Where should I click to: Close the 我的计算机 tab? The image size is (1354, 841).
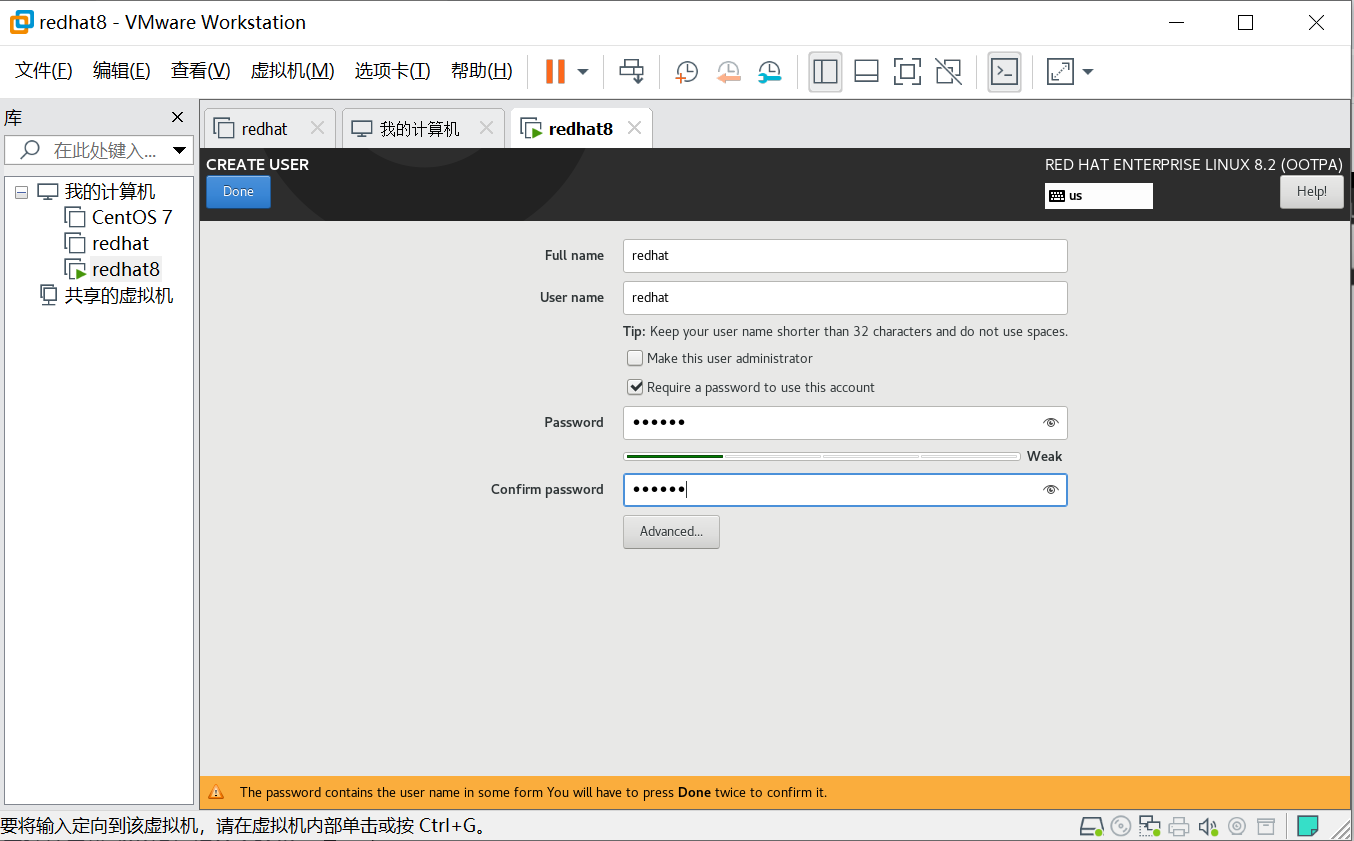coord(486,128)
